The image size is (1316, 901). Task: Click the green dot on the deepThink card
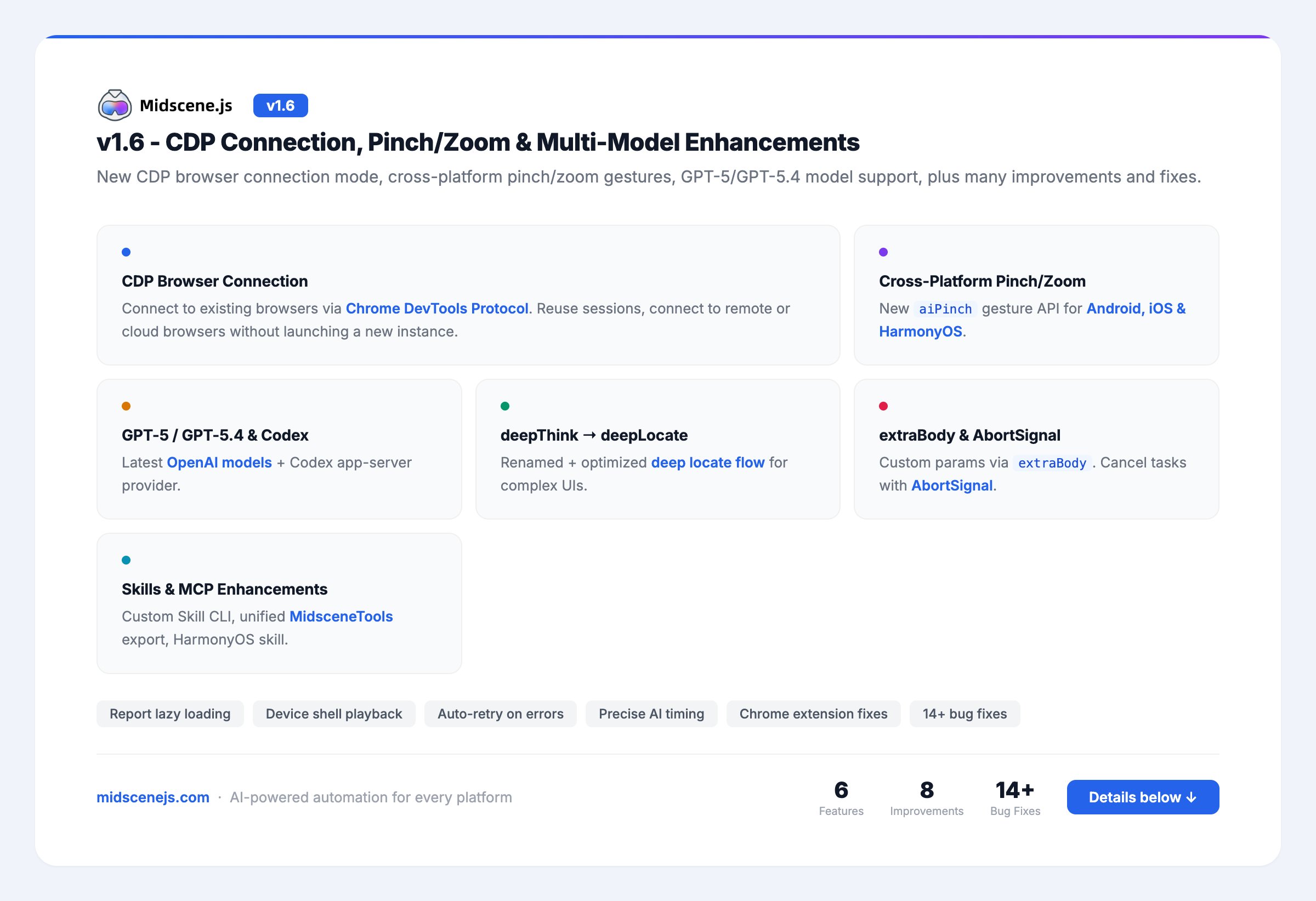(505, 406)
